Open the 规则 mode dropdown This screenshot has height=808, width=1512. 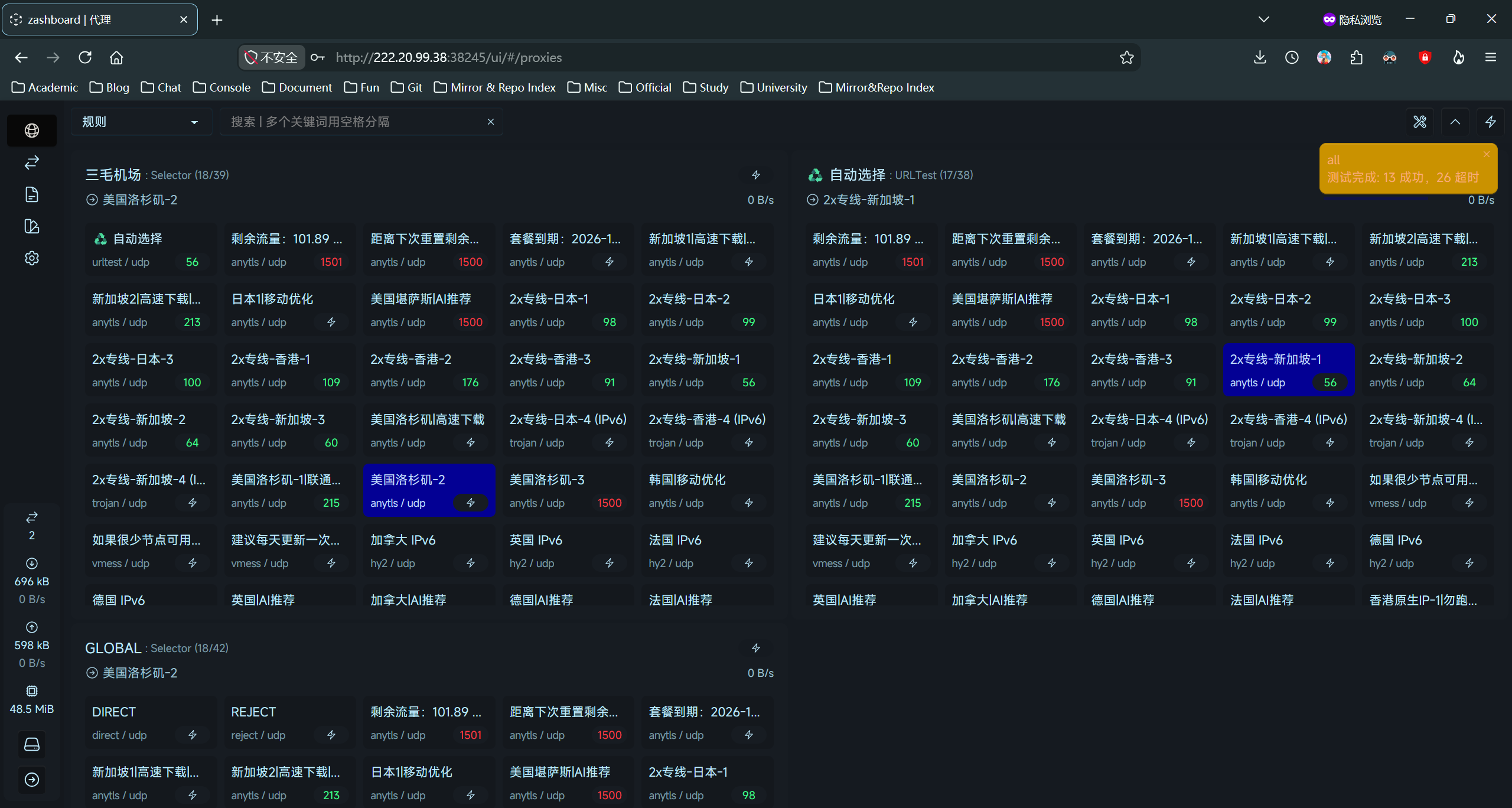(x=141, y=122)
